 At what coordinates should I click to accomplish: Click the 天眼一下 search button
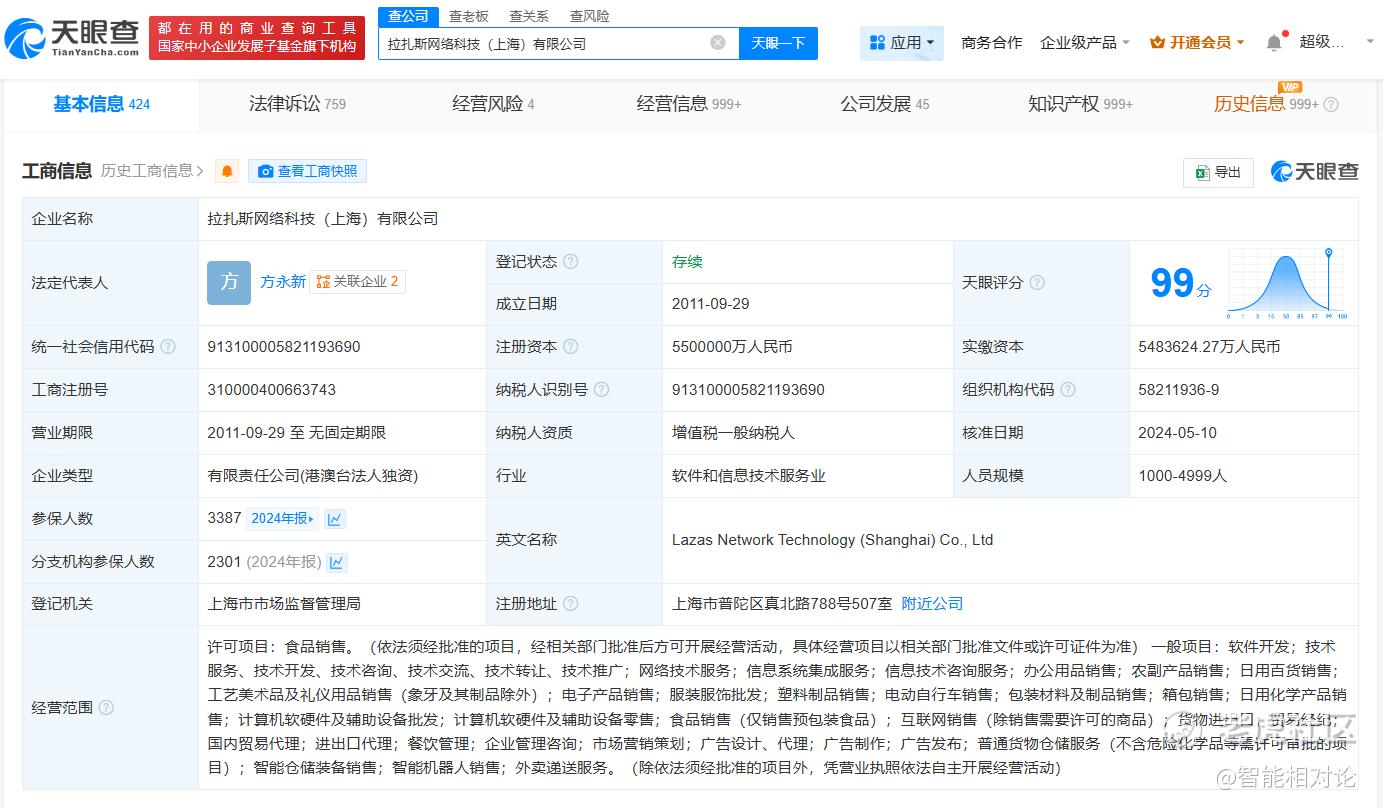point(778,43)
